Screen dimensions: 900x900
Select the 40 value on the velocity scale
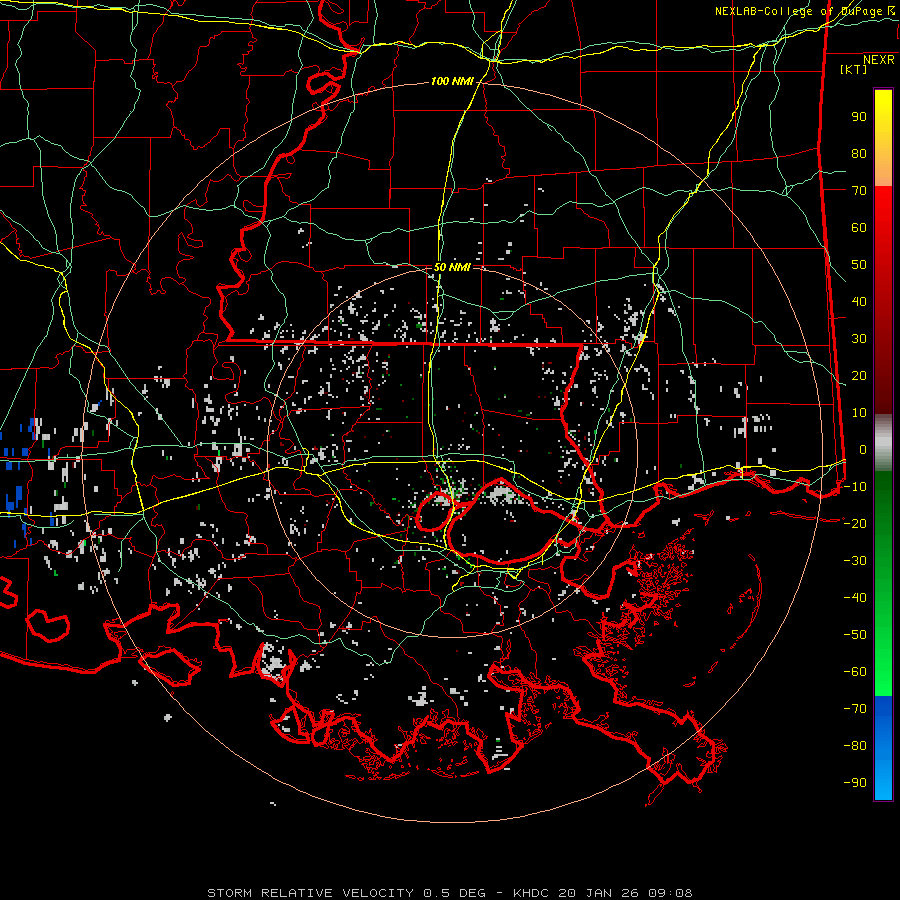tap(859, 302)
